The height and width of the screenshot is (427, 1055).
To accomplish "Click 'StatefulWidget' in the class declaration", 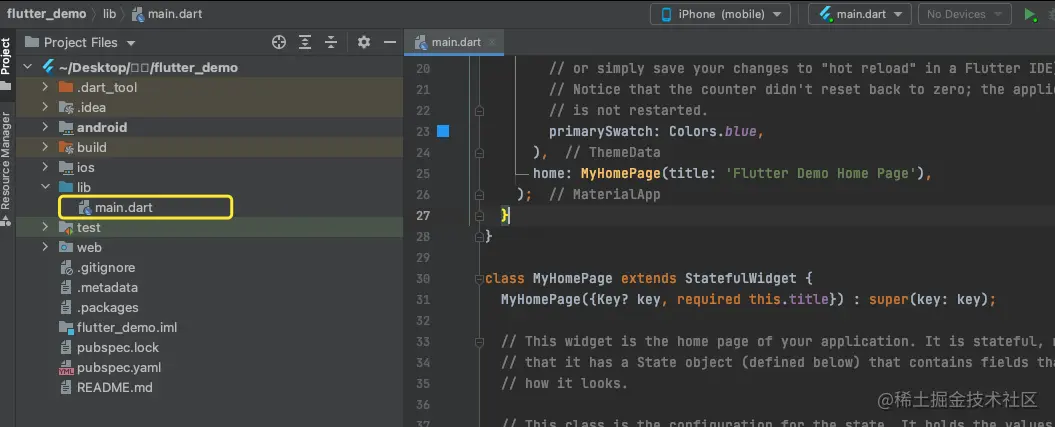I will coord(740,278).
